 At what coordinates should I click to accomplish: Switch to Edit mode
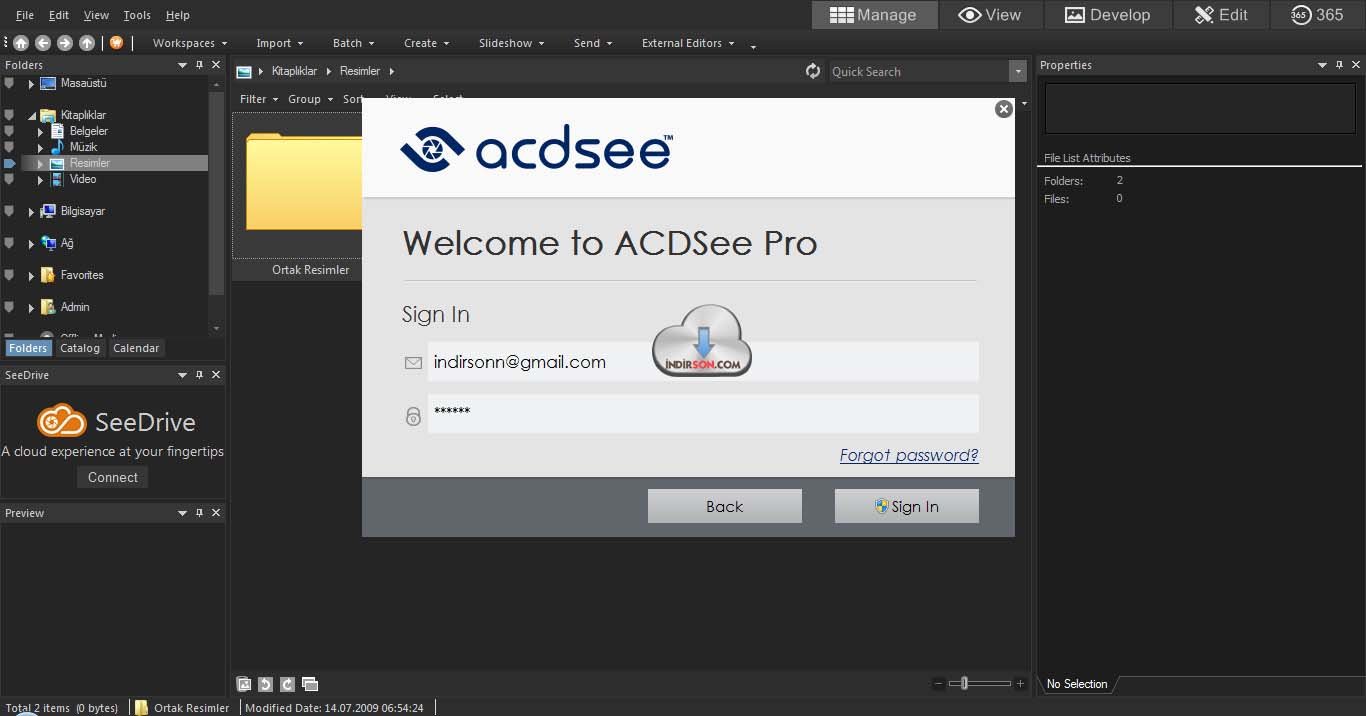click(x=1219, y=15)
